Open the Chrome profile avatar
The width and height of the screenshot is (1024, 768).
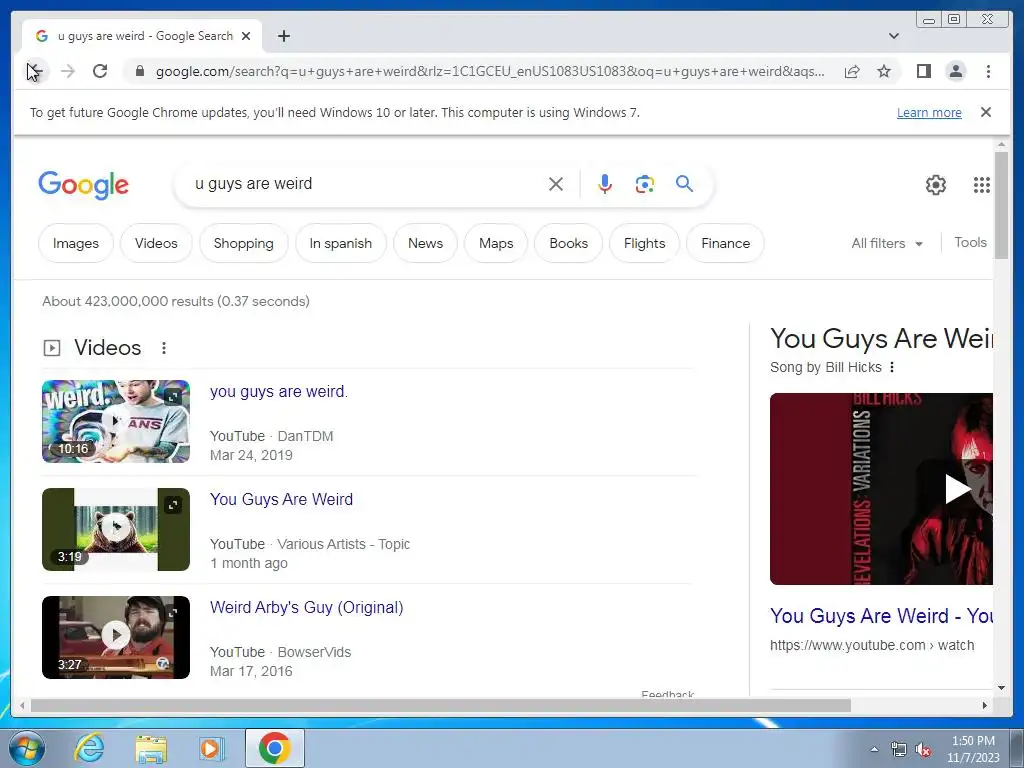coord(955,71)
